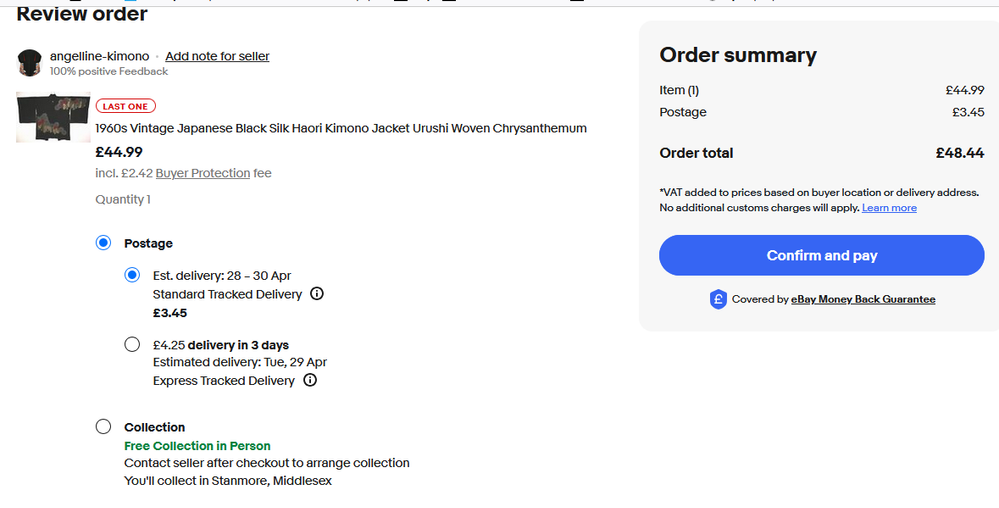This screenshot has height=508, width=999.
Task: Click the Order total amount £48.44
Action: (959, 153)
